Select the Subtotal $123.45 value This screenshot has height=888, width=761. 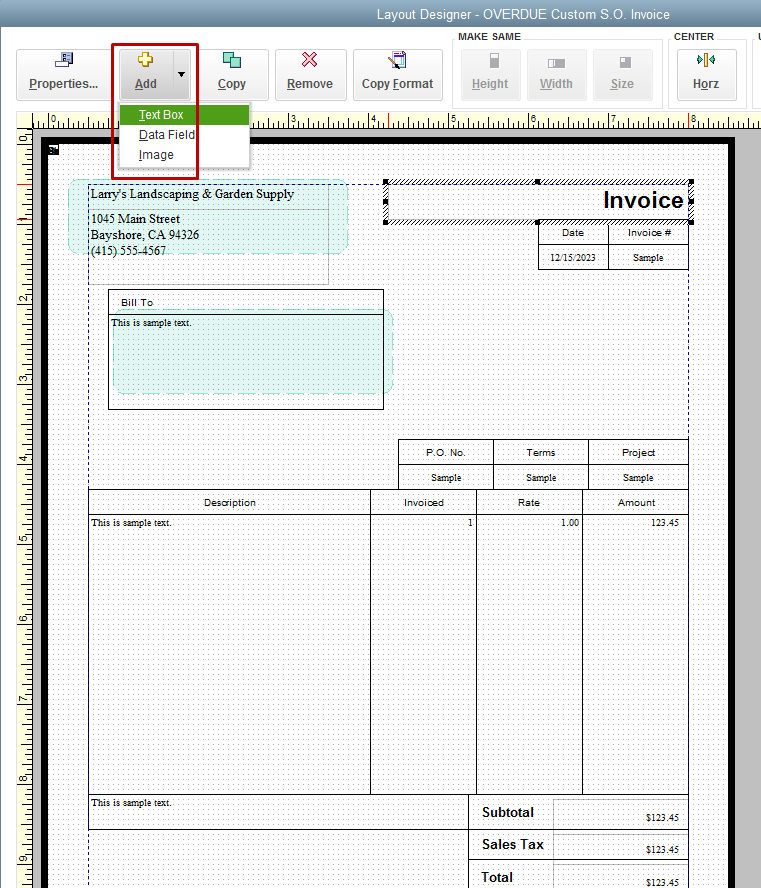(662, 818)
